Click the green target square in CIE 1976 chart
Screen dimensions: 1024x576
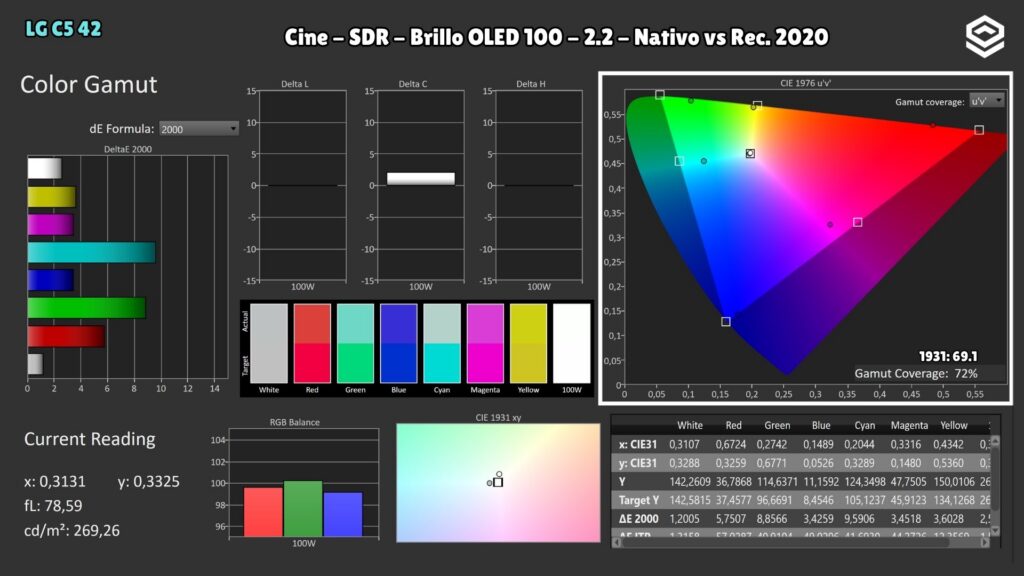(x=660, y=95)
